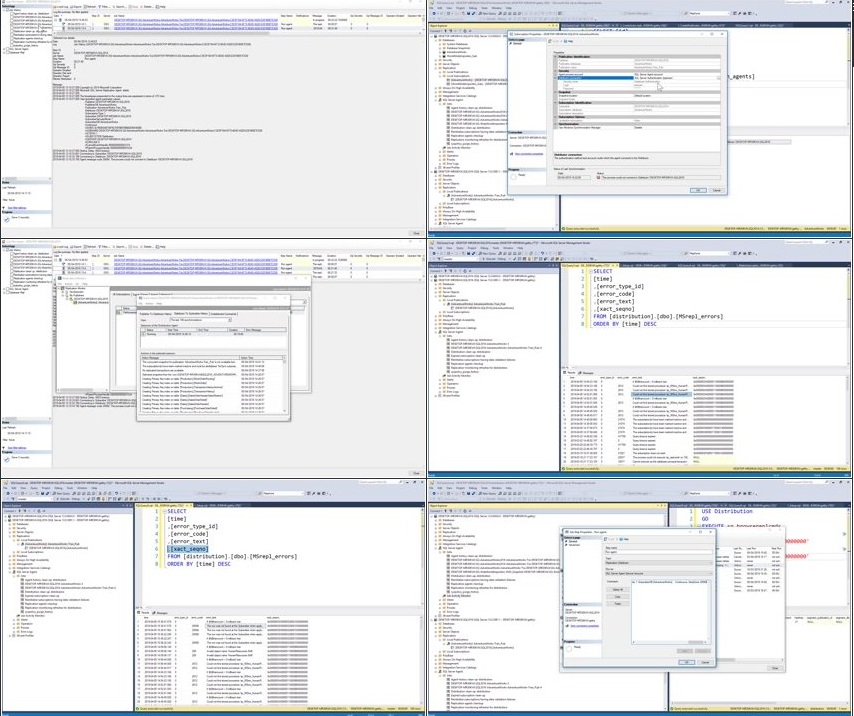Click 'See filter settings' in top-left Log File Viewer
The height and width of the screenshot is (716, 854).
click(x=17, y=208)
